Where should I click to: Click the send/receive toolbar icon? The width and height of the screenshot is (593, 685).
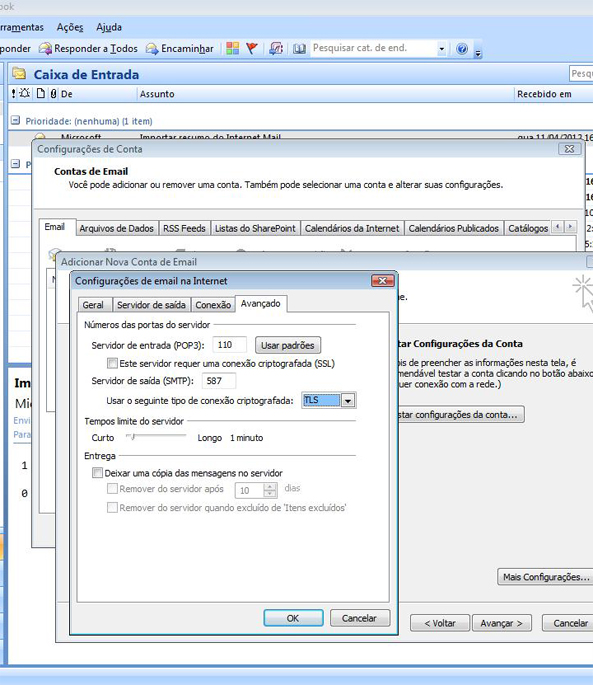pyautogui.click(x=276, y=48)
